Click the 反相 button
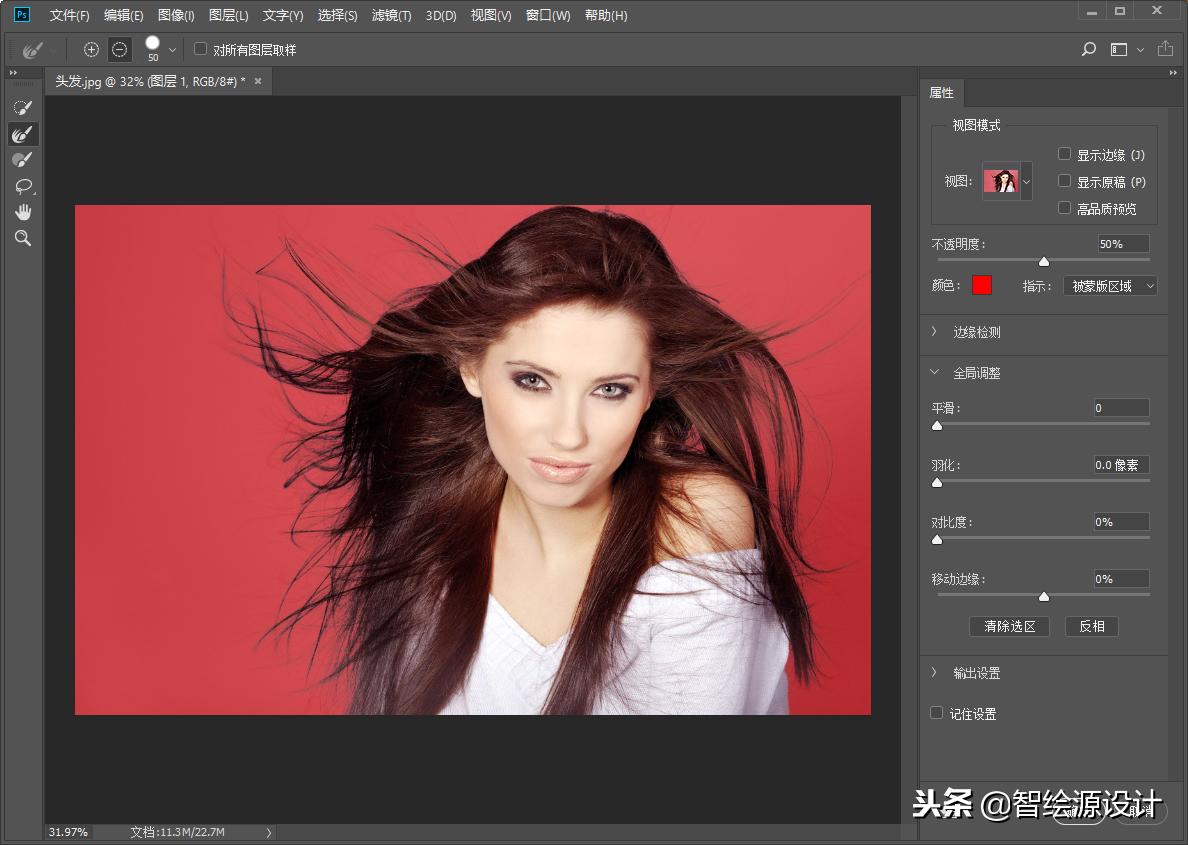 pos(1091,626)
